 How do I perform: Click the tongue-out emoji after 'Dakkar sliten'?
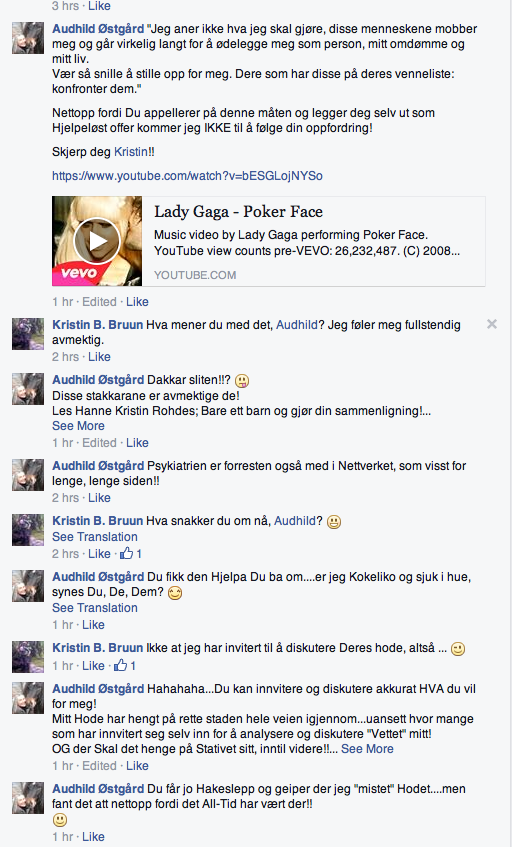point(242,381)
